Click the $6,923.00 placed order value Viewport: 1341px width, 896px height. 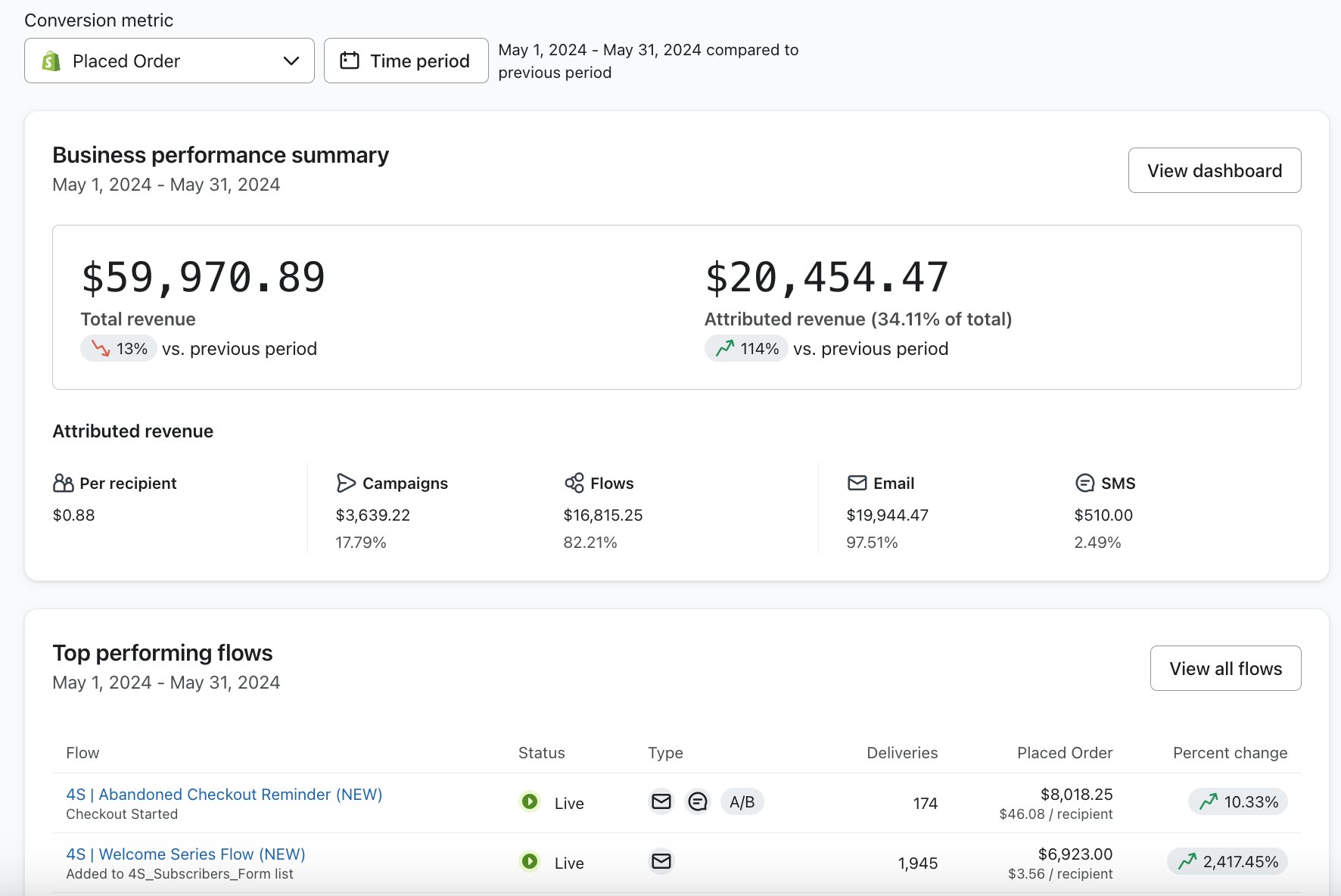[x=1075, y=854]
